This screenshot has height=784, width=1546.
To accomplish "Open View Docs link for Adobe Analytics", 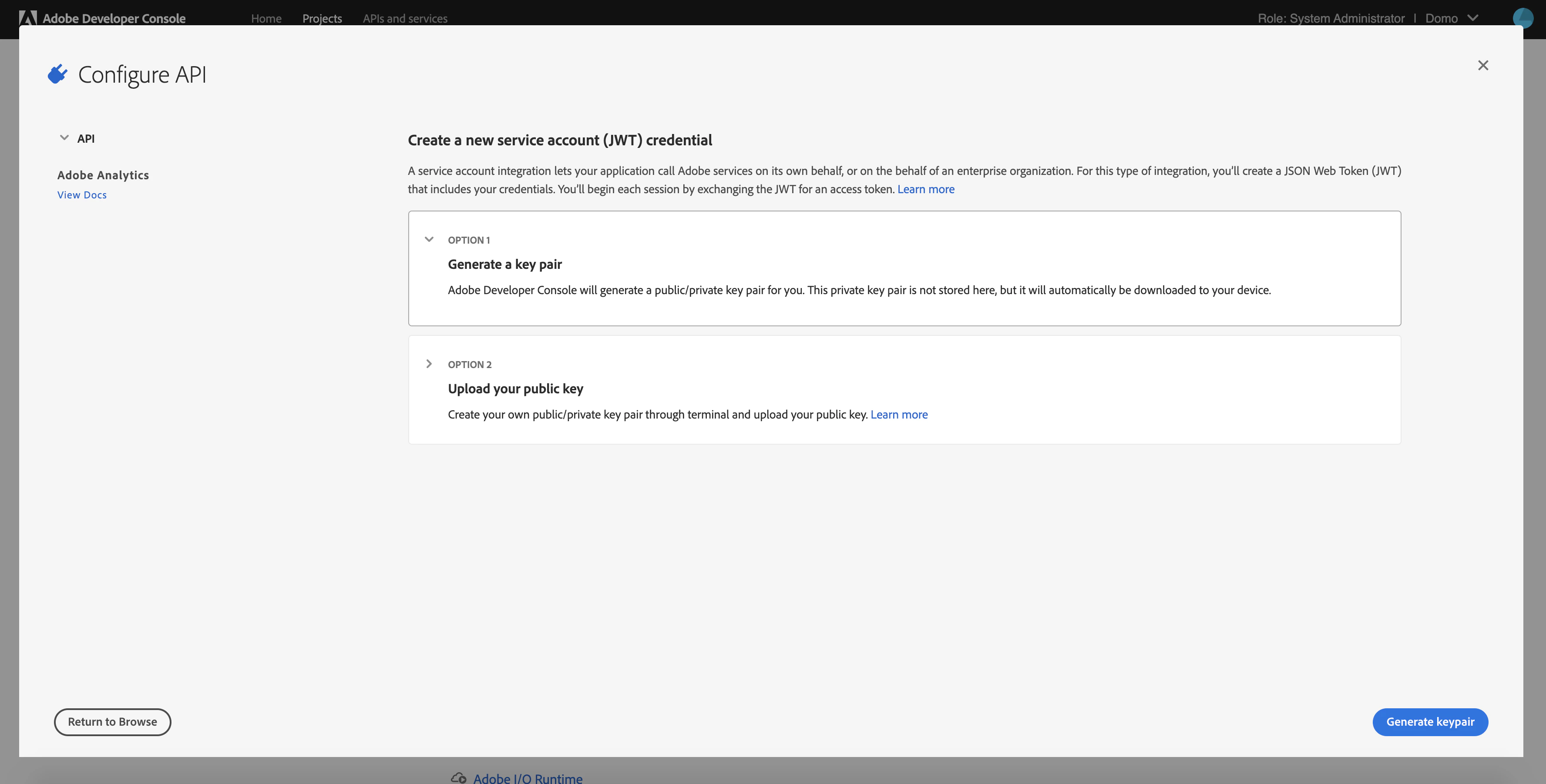I will [82, 195].
